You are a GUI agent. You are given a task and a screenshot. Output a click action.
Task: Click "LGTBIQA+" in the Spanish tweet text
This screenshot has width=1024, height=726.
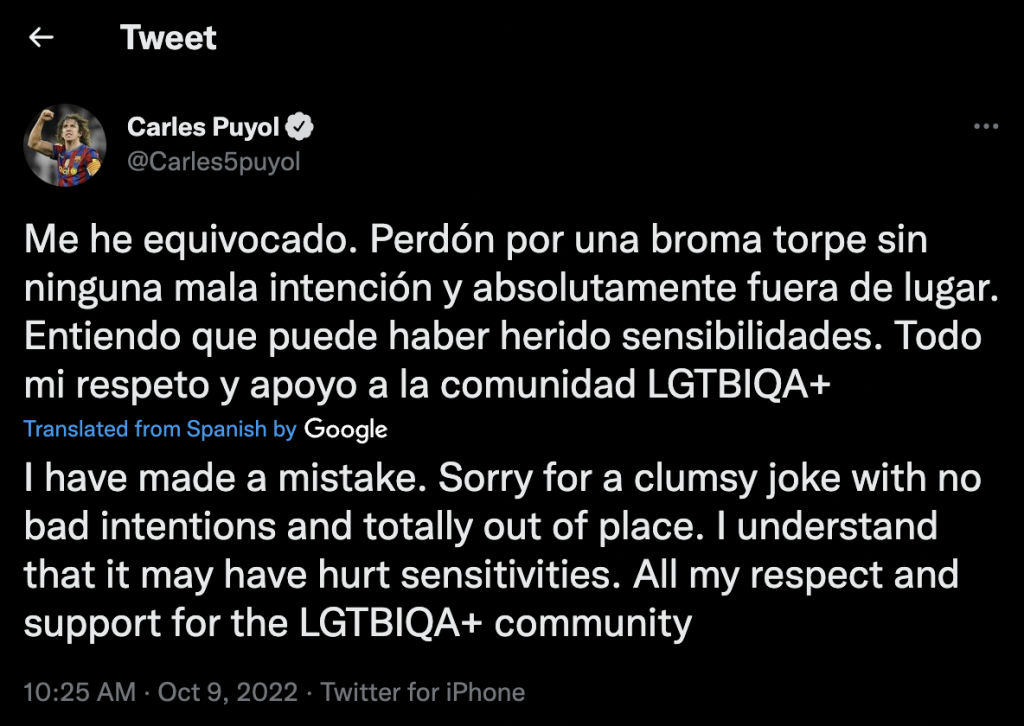(736, 385)
